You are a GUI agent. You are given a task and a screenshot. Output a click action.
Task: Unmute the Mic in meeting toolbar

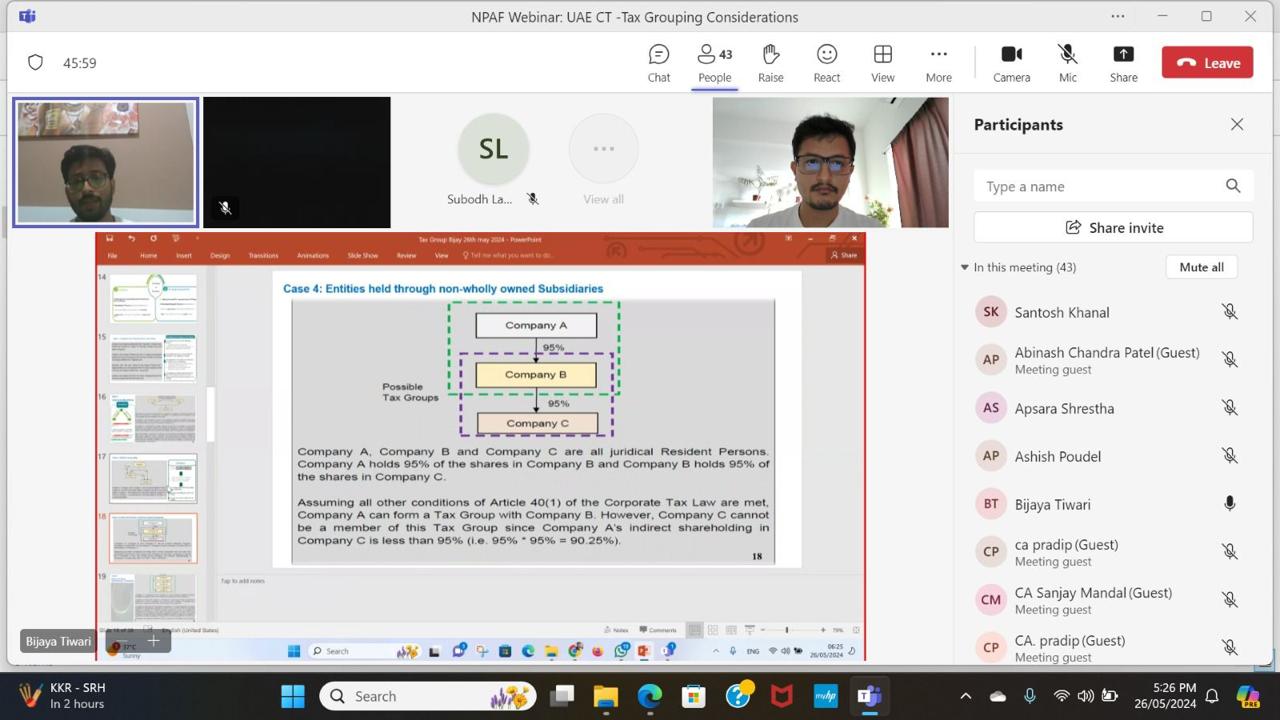pos(1067,62)
